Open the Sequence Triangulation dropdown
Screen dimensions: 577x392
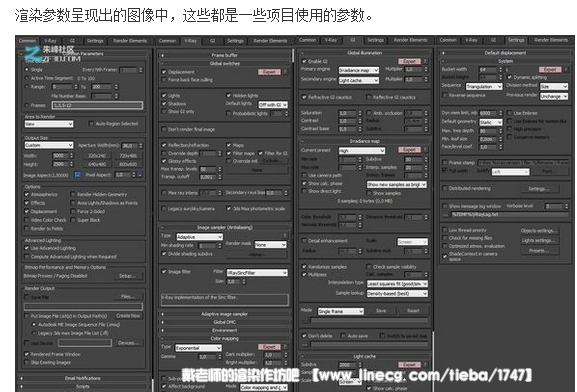pyautogui.click(x=484, y=86)
